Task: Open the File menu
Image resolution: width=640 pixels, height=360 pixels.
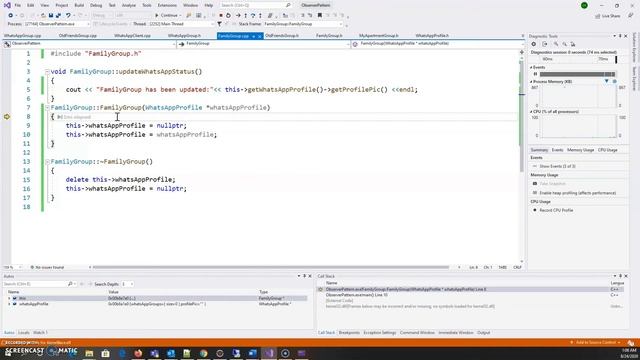Action: coord(18,5)
